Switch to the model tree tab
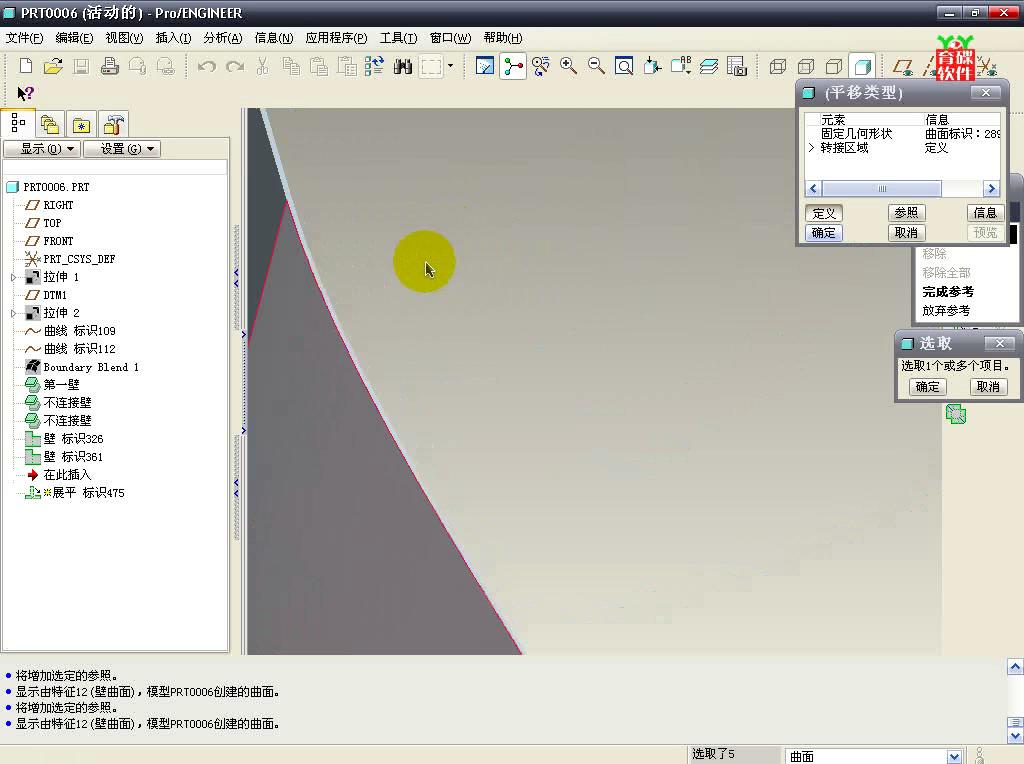The height and width of the screenshot is (764, 1024). [18, 123]
